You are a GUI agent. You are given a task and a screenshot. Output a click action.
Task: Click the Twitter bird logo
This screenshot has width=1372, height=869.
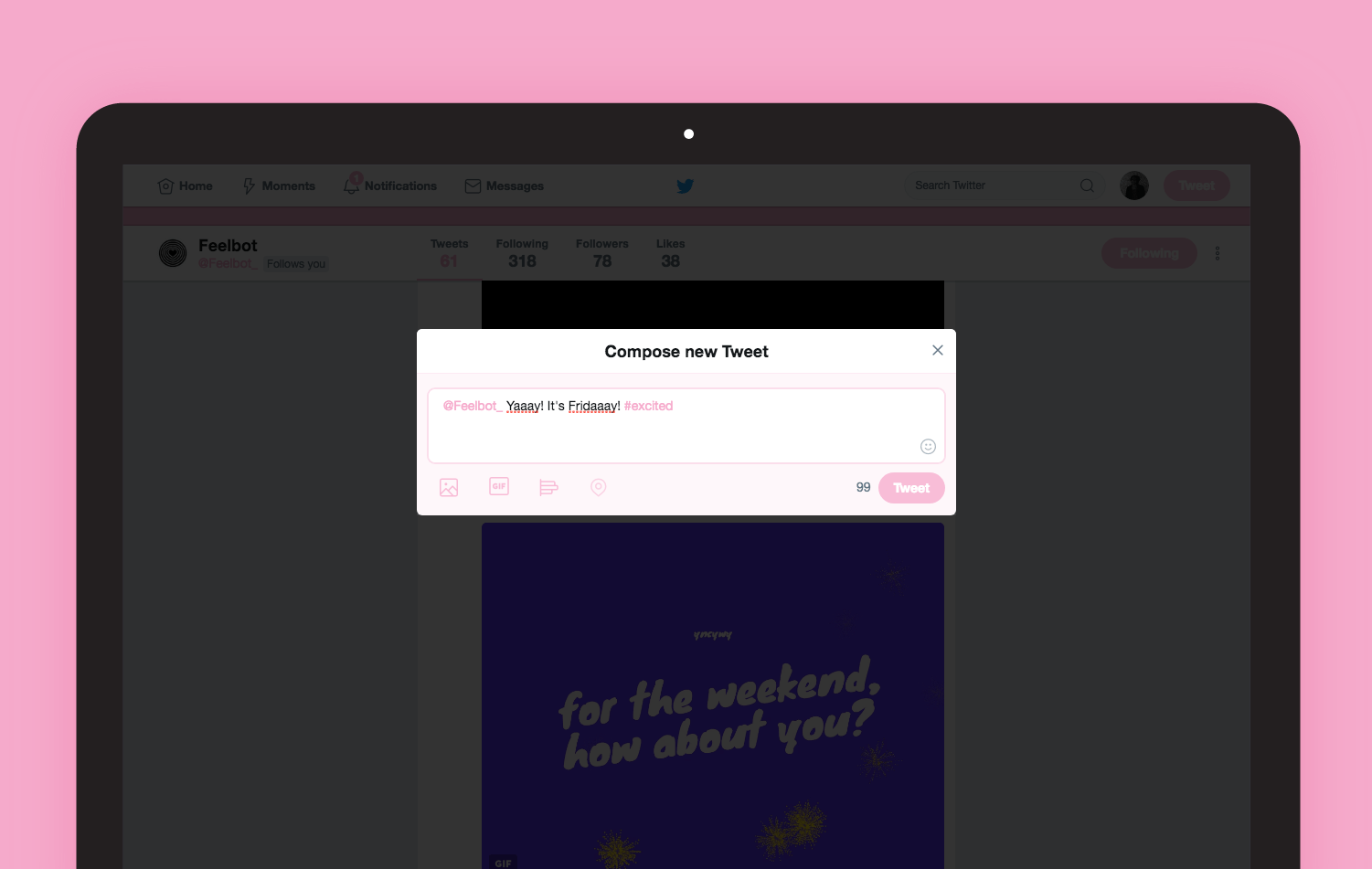[685, 186]
